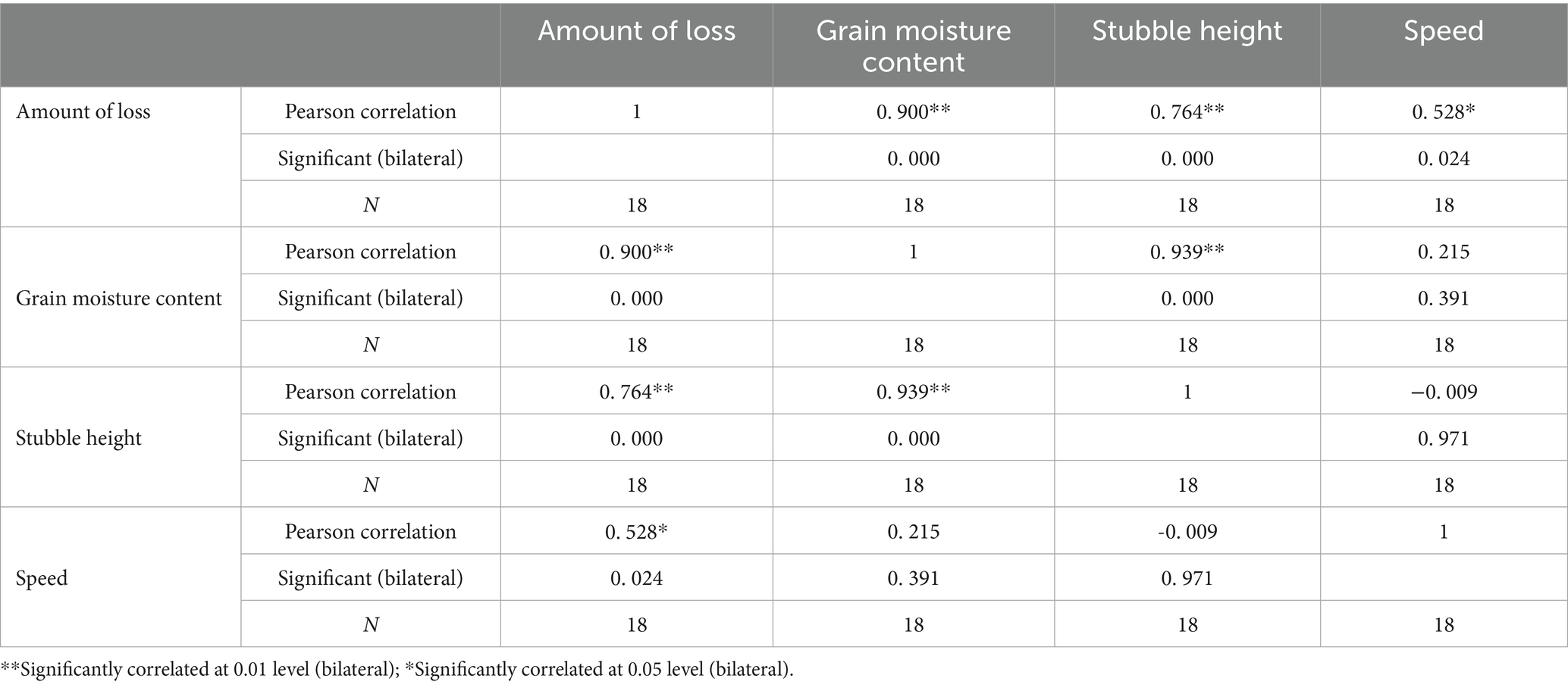Click the "Amount of loss" column header

point(636,31)
